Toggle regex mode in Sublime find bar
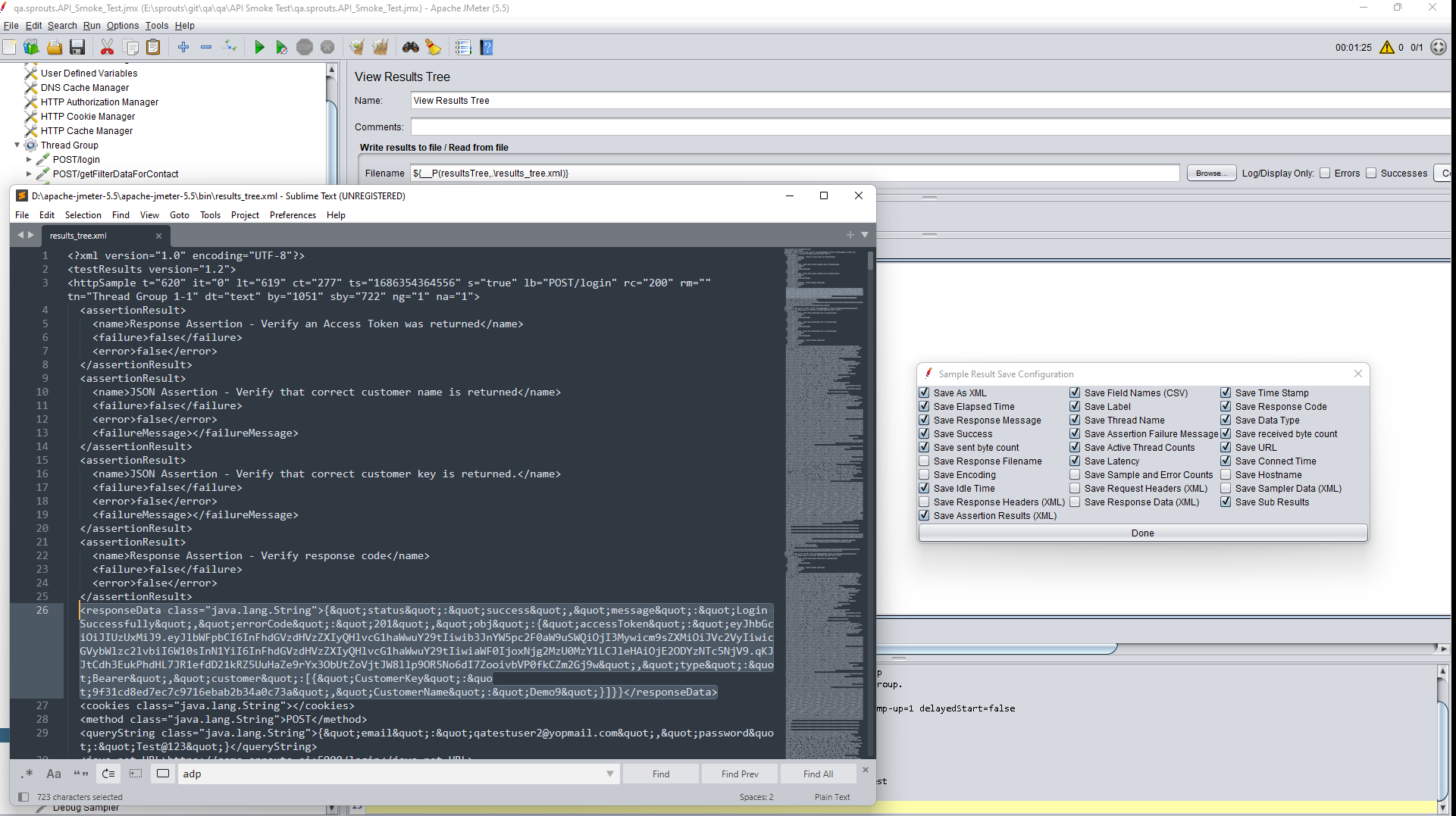1456x816 pixels. 27,774
